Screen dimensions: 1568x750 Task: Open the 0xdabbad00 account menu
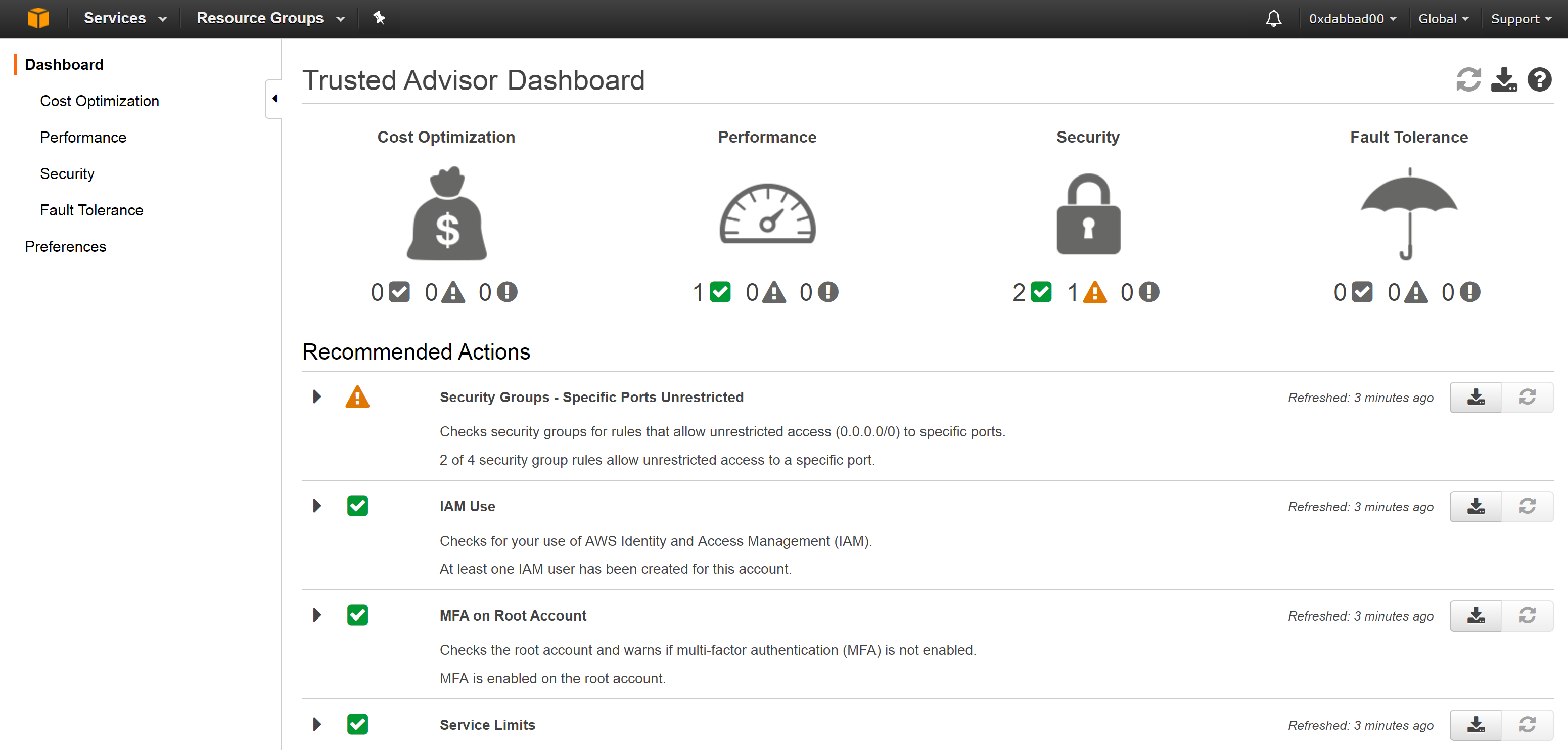tap(1353, 19)
